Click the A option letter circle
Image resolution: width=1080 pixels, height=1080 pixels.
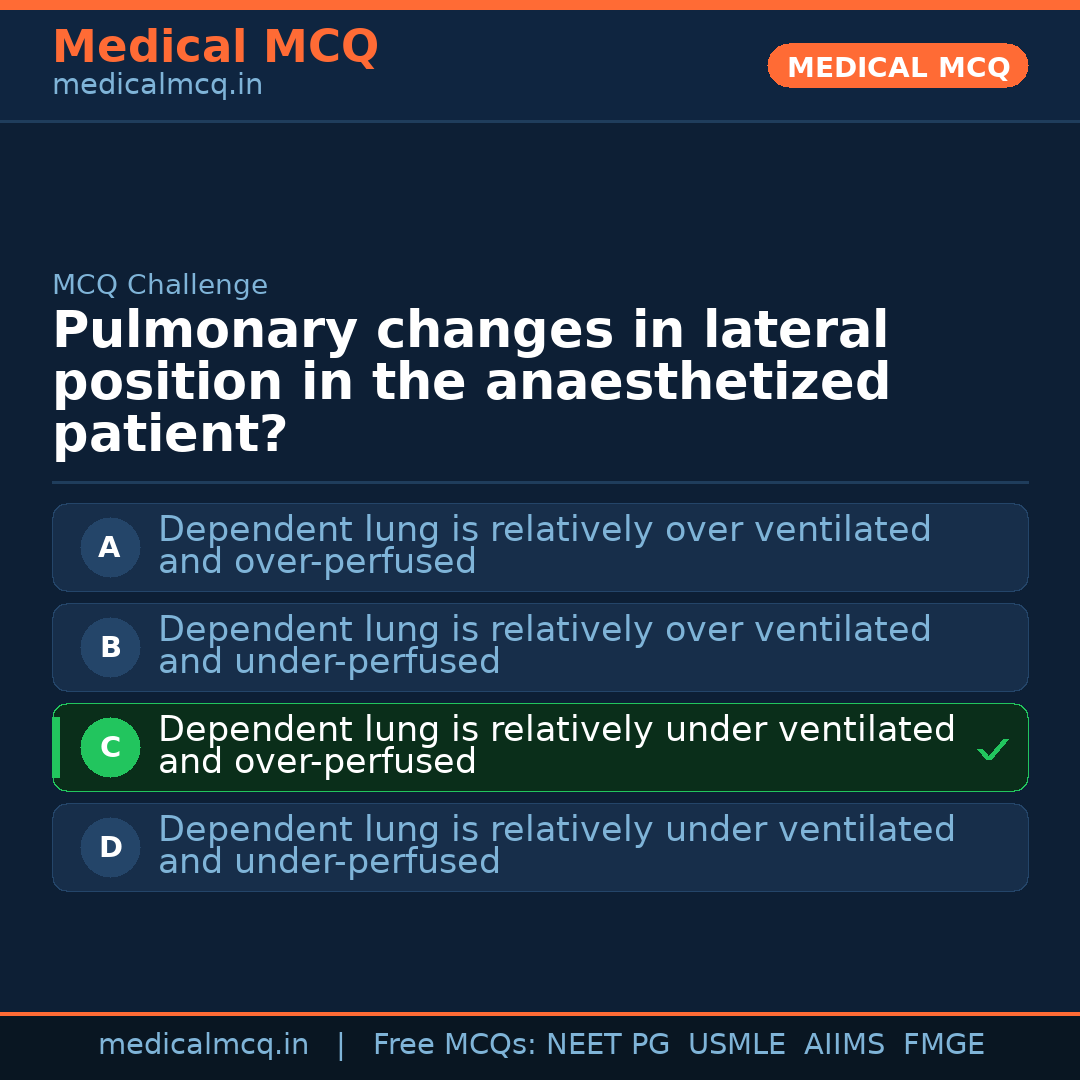(x=110, y=547)
